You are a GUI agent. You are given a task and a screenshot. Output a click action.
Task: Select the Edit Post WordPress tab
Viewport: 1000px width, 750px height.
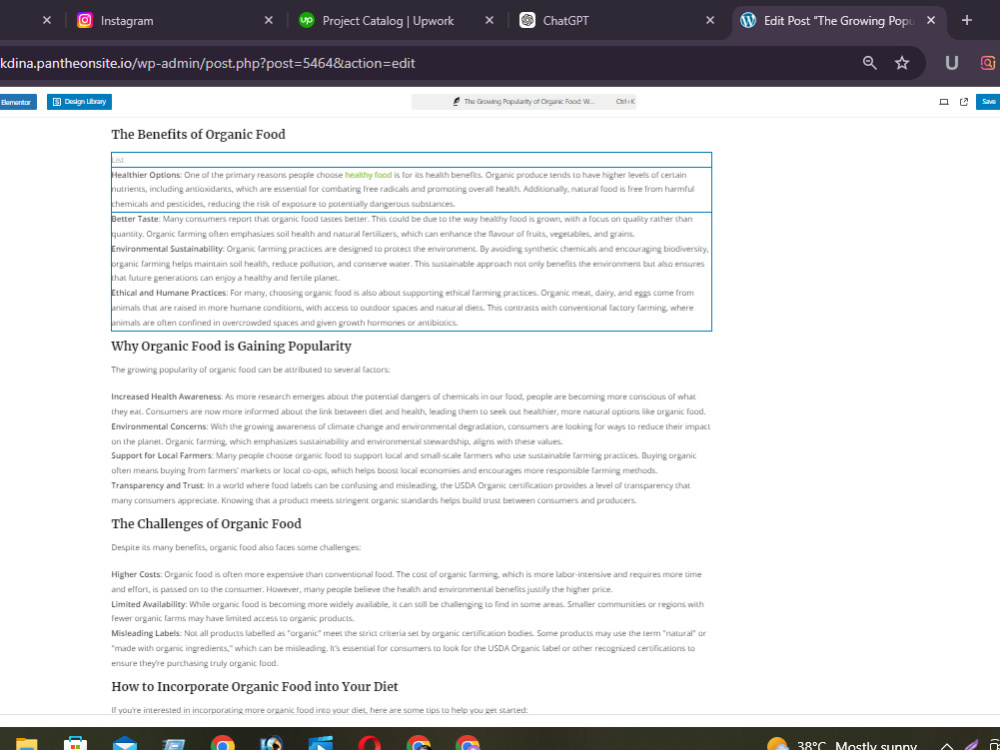[829, 20]
